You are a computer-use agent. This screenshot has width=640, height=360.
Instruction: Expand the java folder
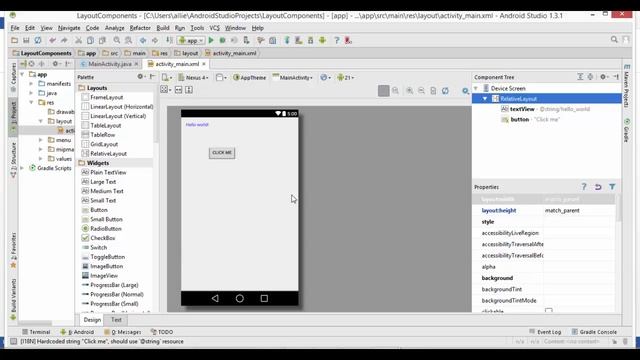(x=31, y=93)
